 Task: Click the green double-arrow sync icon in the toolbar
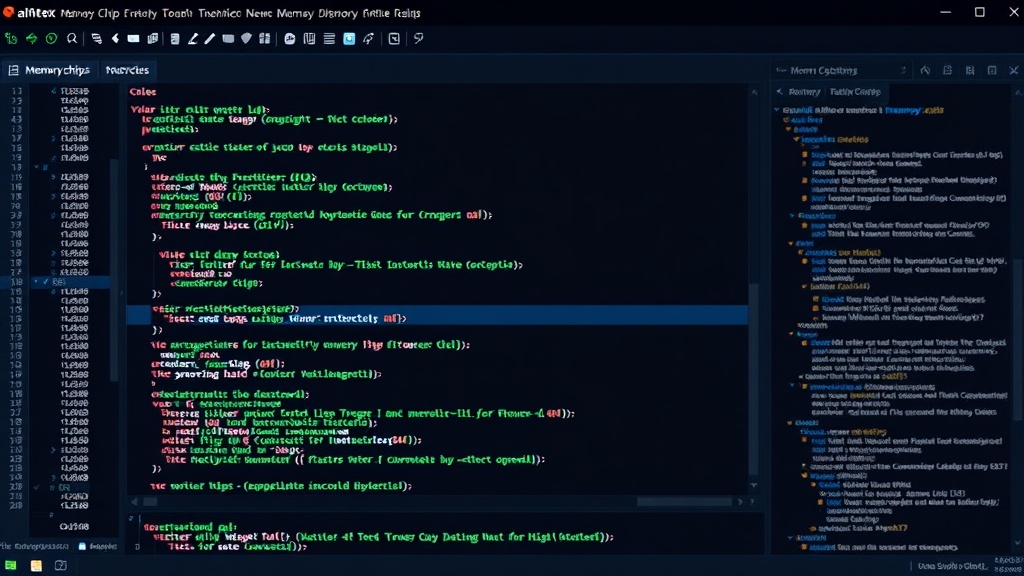(x=31, y=39)
